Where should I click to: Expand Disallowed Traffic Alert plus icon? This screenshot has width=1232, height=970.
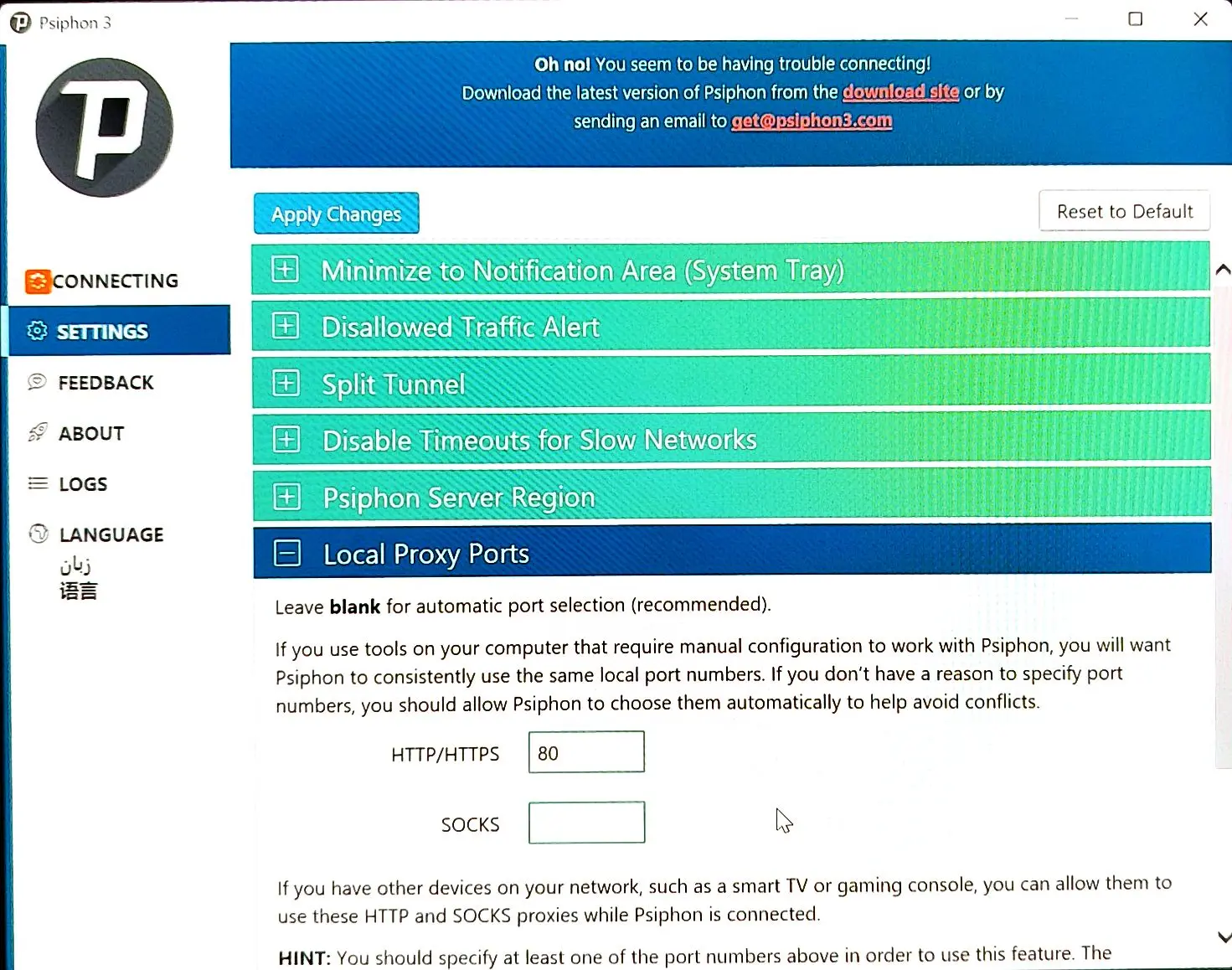pyautogui.click(x=286, y=326)
